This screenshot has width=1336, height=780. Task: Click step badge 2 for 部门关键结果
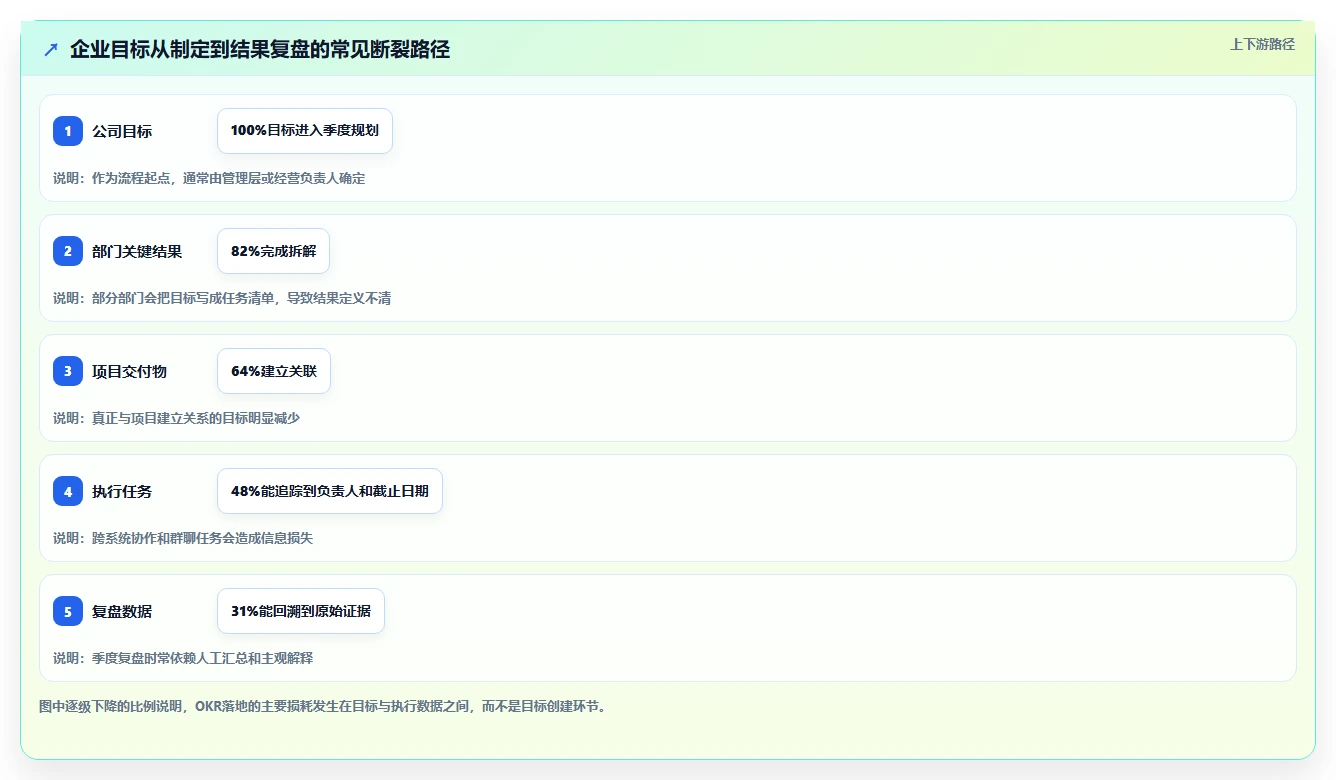coord(68,251)
